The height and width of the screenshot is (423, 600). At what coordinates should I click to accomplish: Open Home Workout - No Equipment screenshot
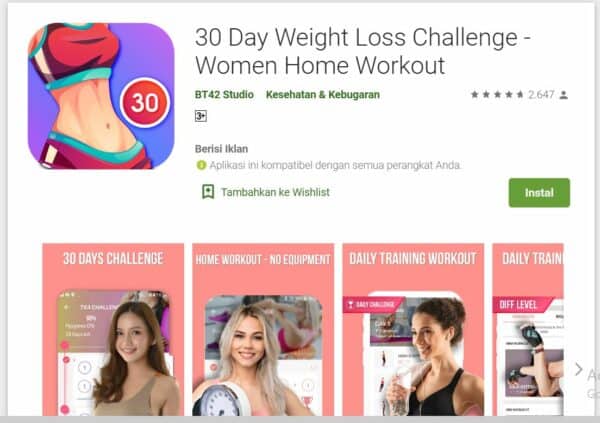(x=263, y=329)
